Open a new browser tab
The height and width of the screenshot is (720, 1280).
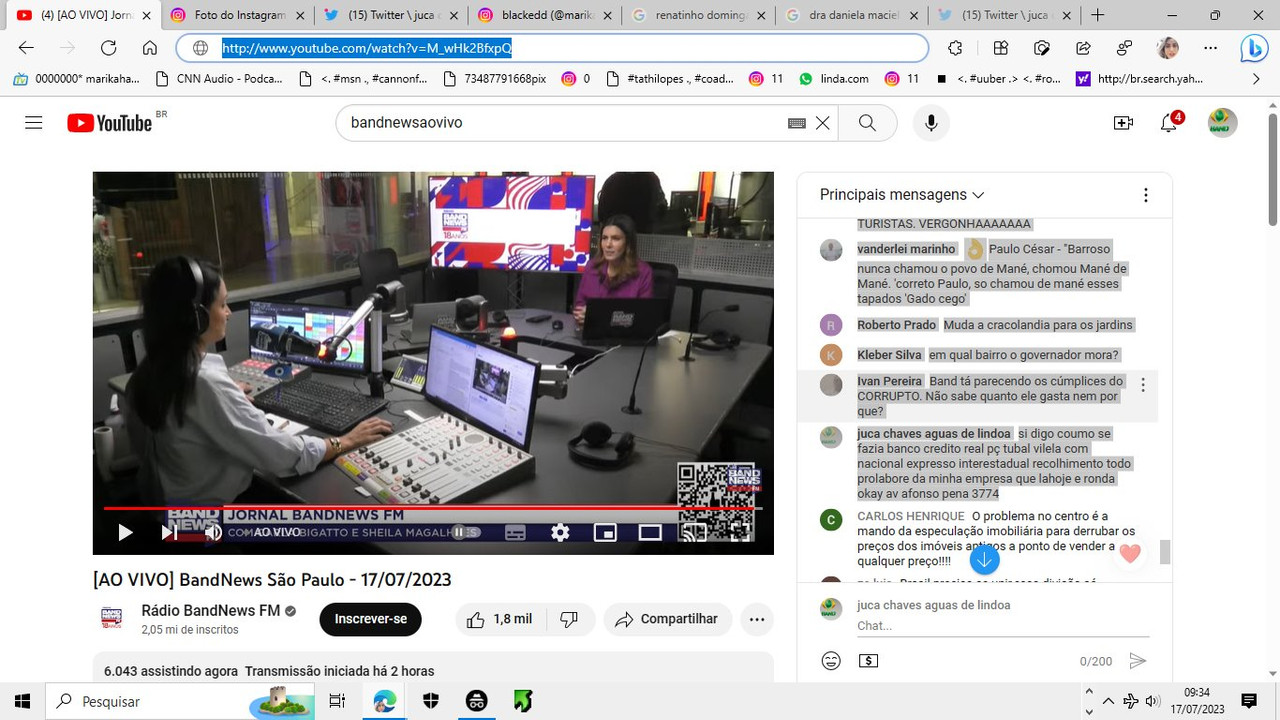pos(1097,15)
